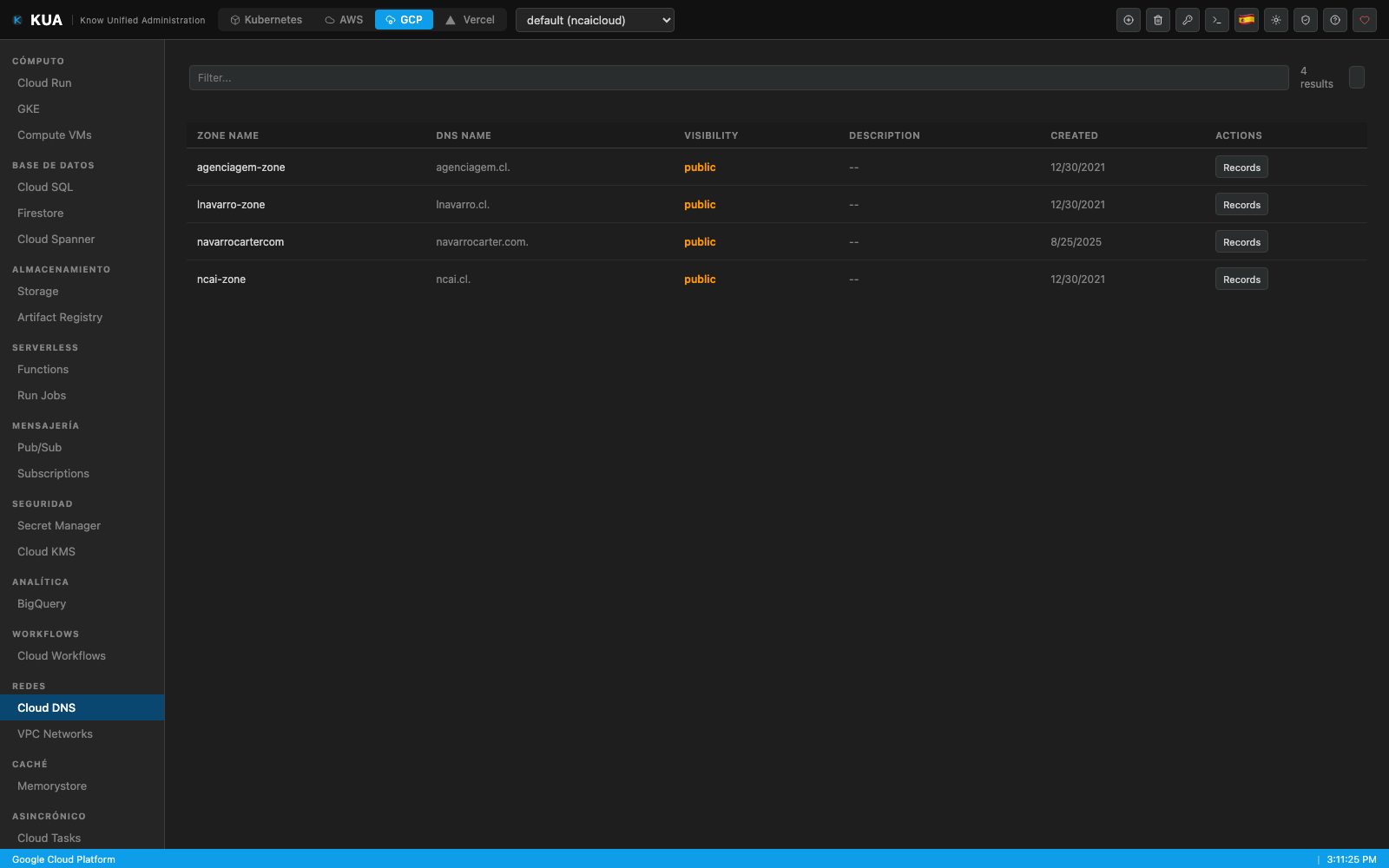This screenshot has height=868, width=1389.
Task: Open Artifact Registry
Action: click(82, 317)
